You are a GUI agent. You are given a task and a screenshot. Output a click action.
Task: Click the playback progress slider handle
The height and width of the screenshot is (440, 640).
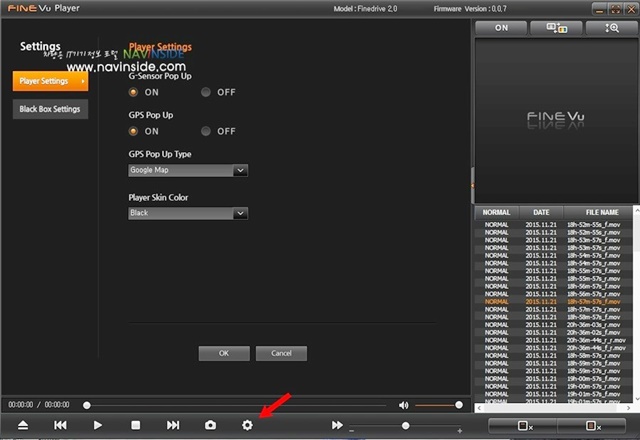click(x=87, y=405)
